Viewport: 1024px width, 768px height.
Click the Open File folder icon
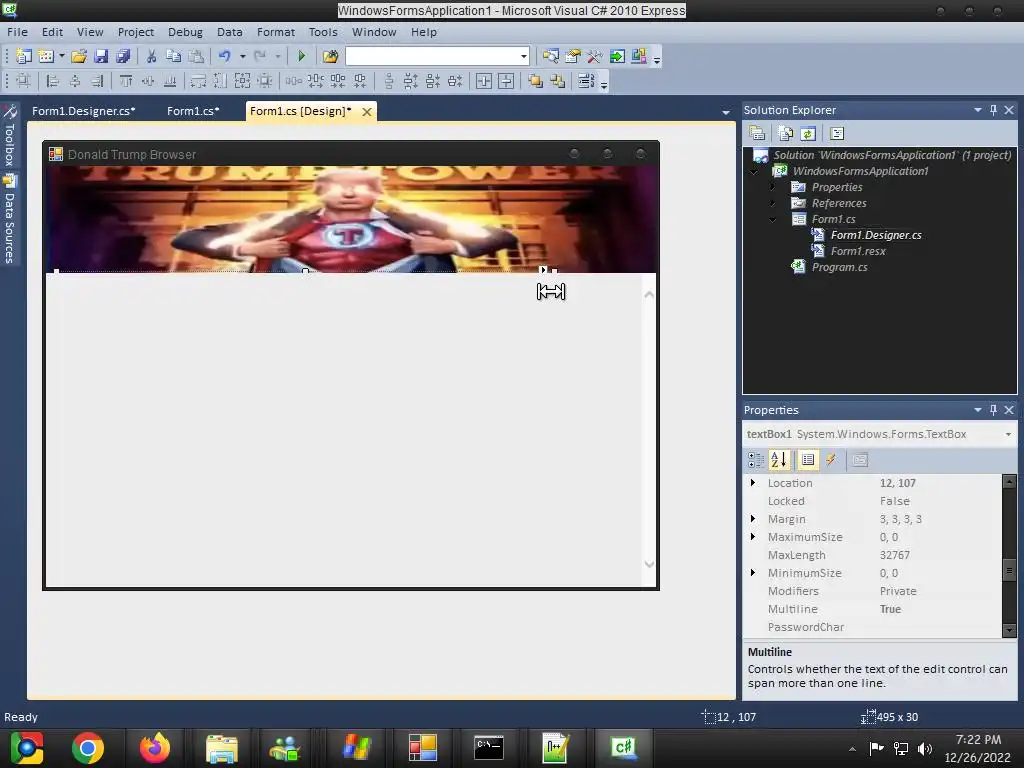click(x=79, y=56)
